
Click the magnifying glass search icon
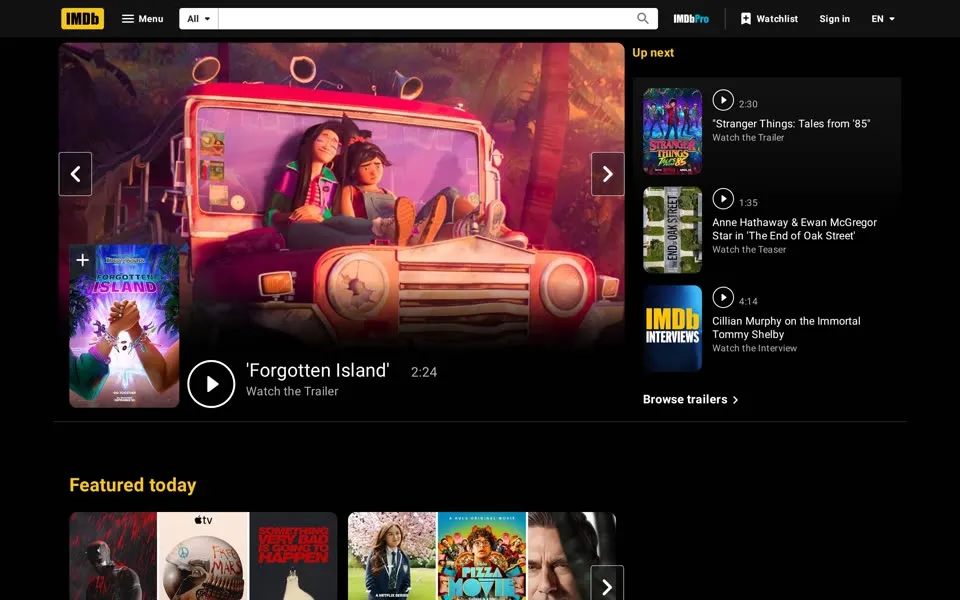642,18
